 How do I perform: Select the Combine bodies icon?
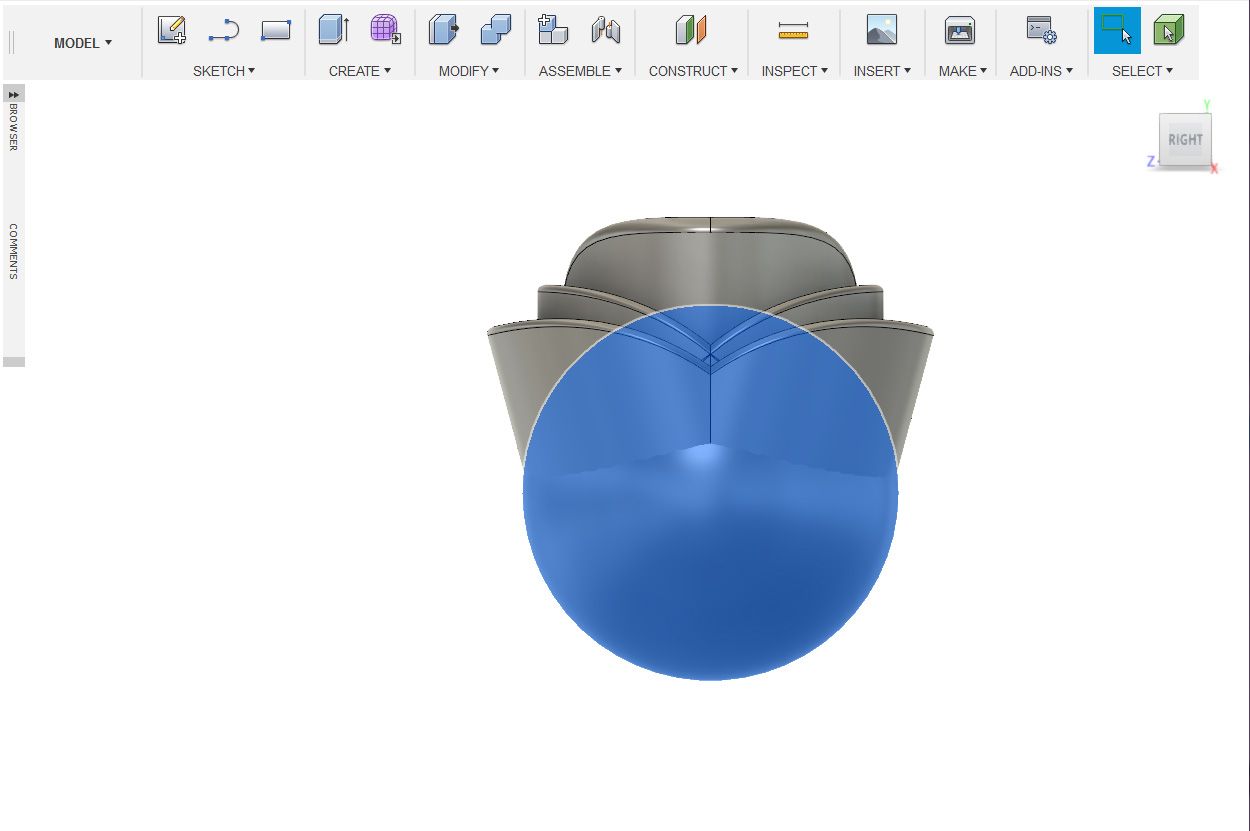pos(495,30)
